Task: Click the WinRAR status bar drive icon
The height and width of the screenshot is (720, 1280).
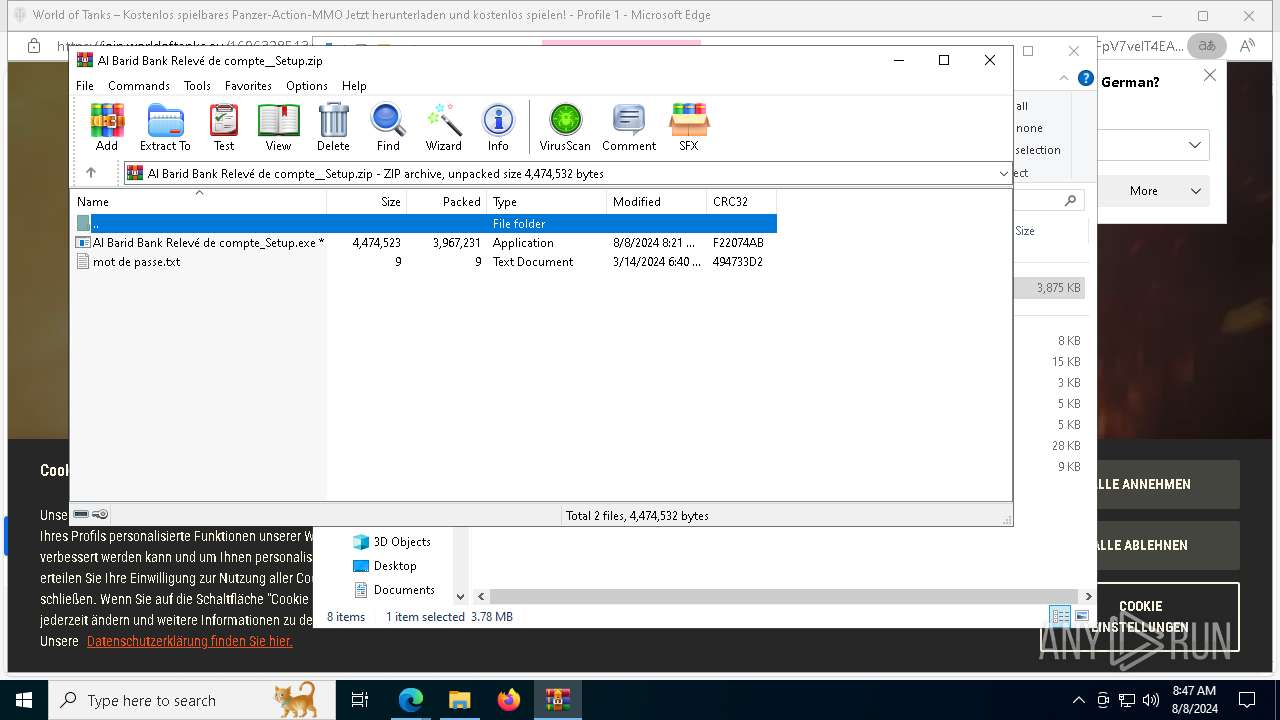Action: point(81,514)
